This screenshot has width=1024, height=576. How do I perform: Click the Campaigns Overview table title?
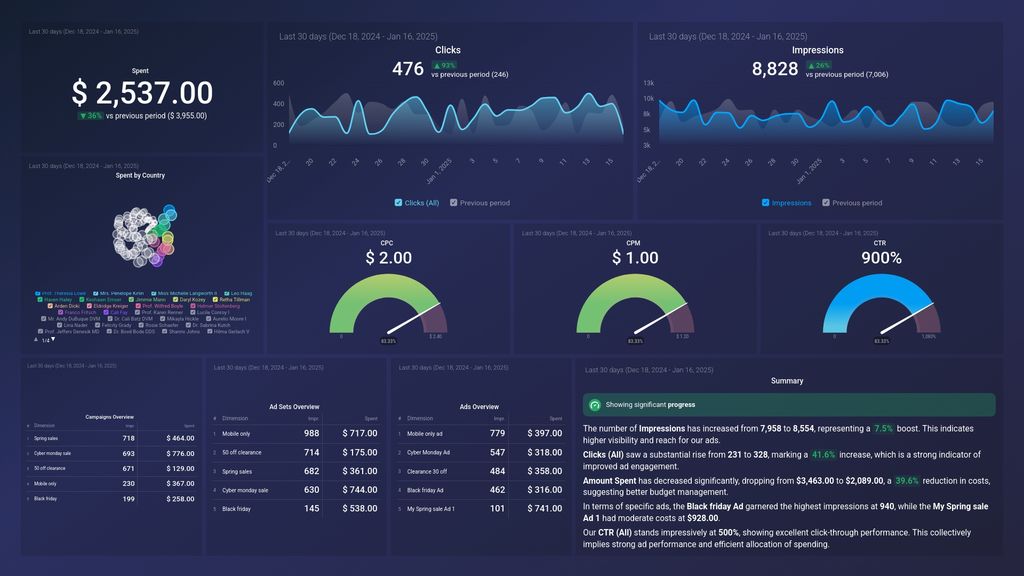tap(110, 417)
